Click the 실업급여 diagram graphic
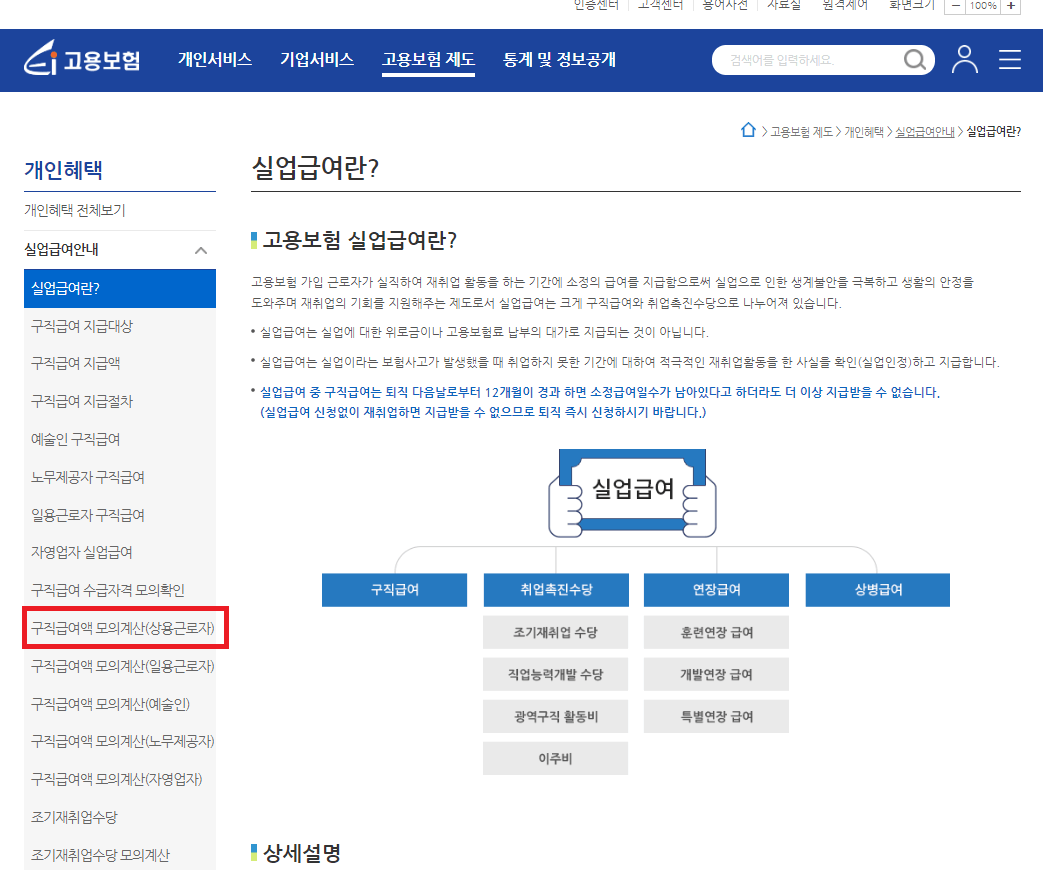1043x870 pixels. 631,492
